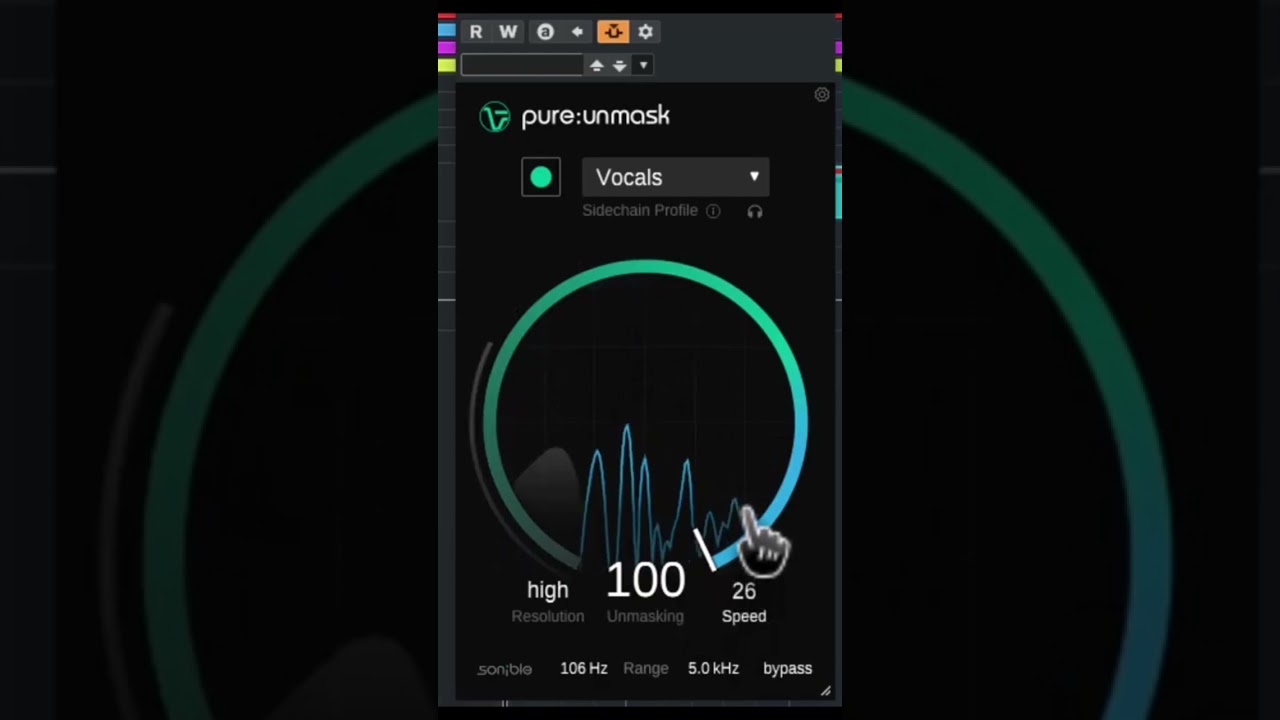Toggle Write automation W button

tap(508, 32)
